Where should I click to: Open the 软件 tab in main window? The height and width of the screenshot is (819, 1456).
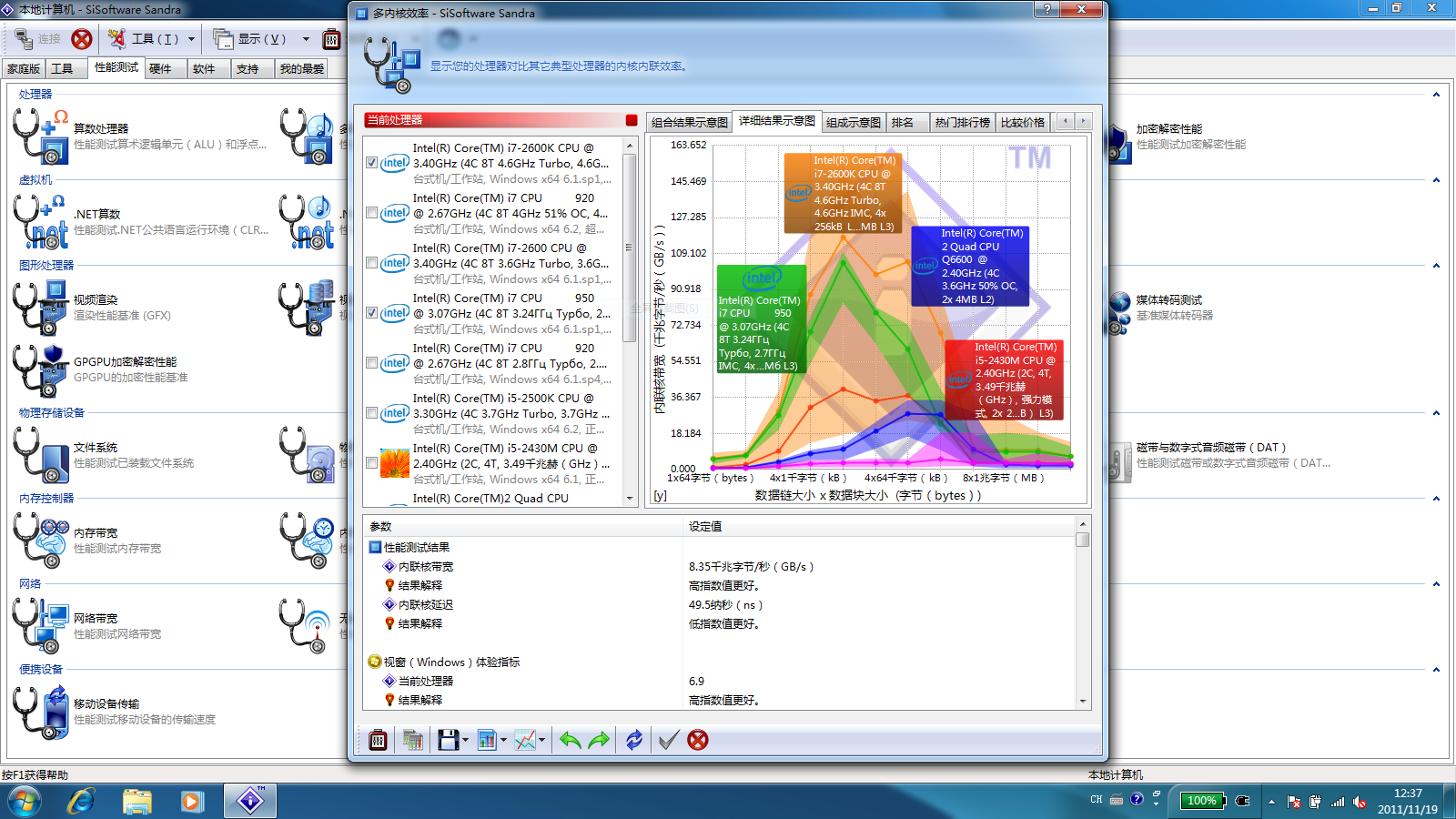point(207,68)
